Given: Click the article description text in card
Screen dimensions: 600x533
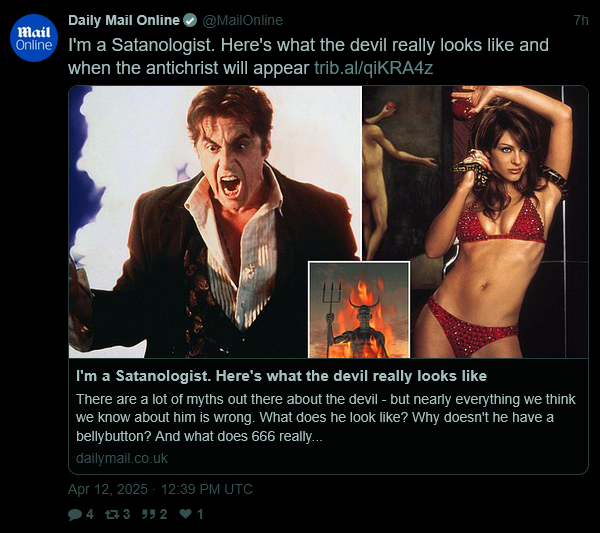Looking at the screenshot, I should [326, 417].
